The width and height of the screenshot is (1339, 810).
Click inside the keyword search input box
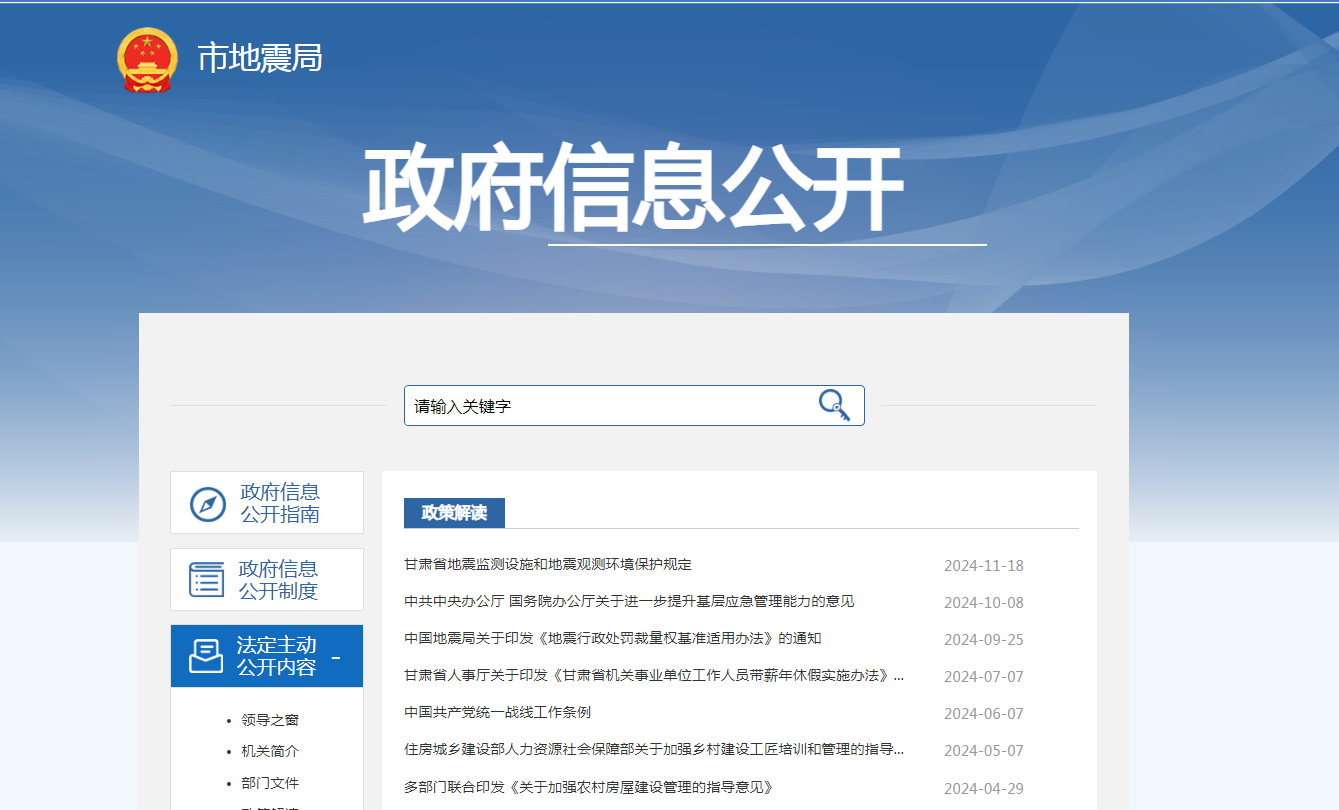click(600, 405)
